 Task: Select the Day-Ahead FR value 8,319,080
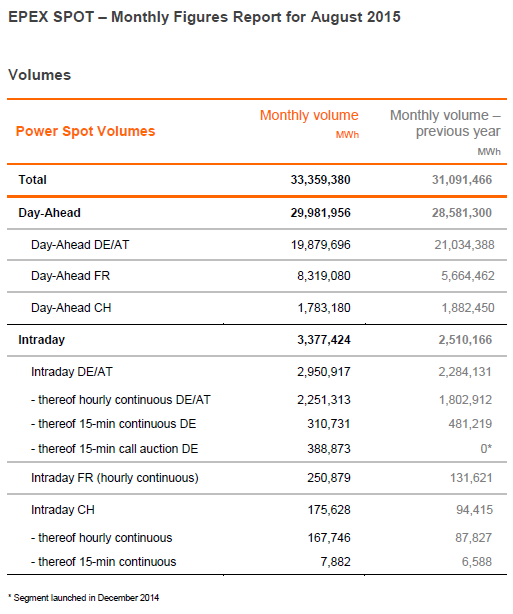323,276
